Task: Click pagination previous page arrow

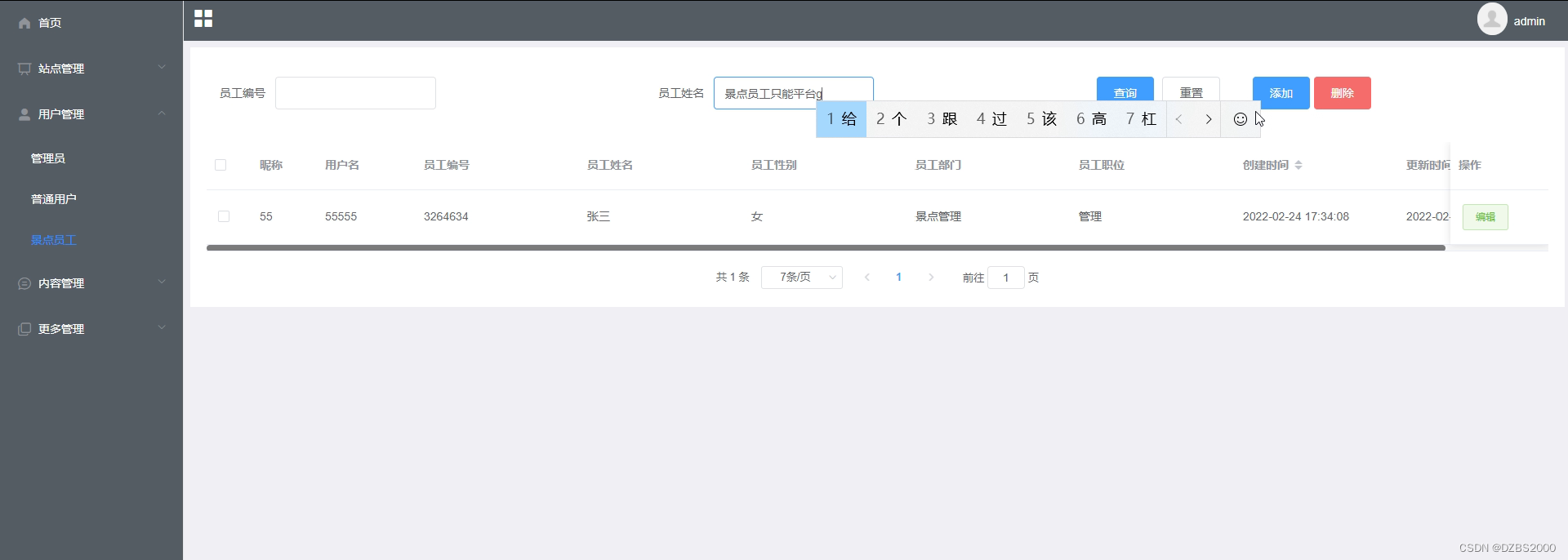Action: point(867,278)
